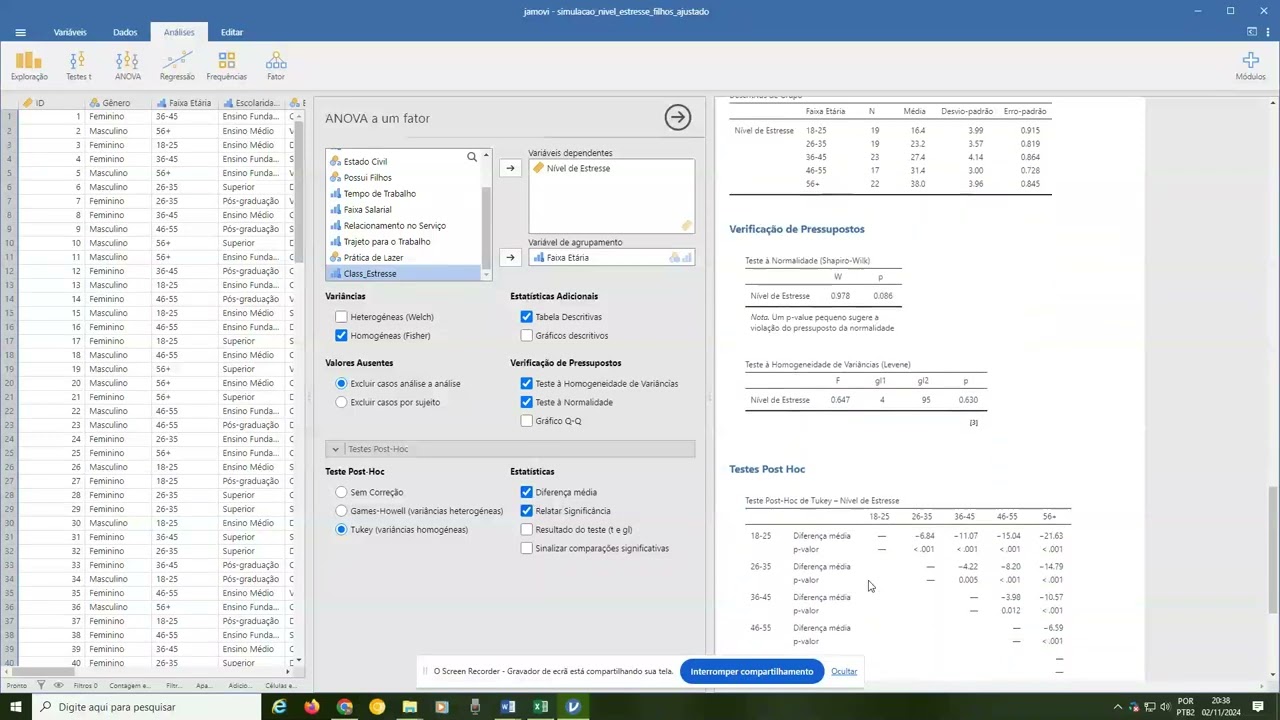Uncheck Homogéneas (Fisher) variances

click(341, 335)
